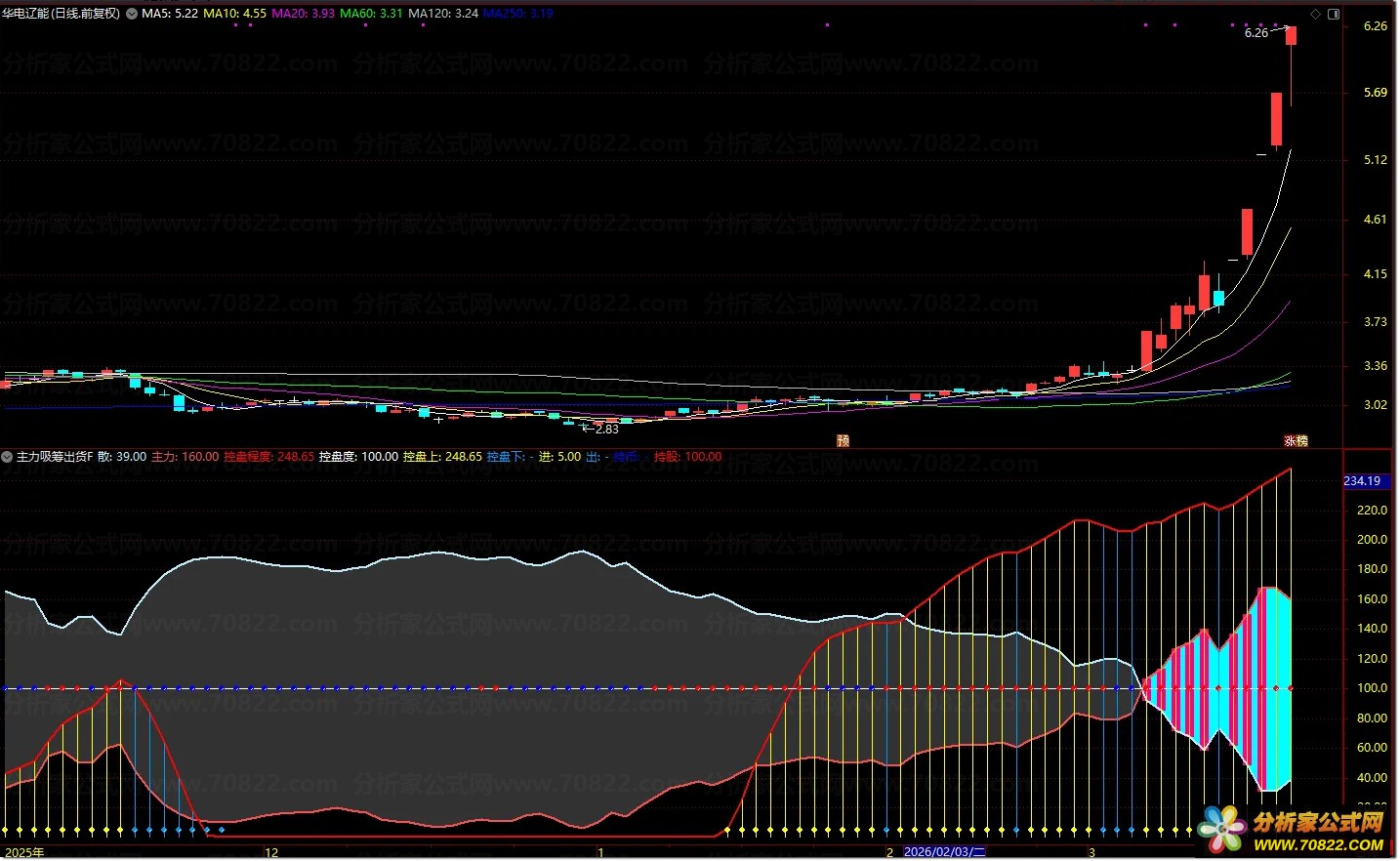This screenshot has height=861, width=1400.
Task: Click the MA20: 3.93 legend label
Action: (x=303, y=14)
